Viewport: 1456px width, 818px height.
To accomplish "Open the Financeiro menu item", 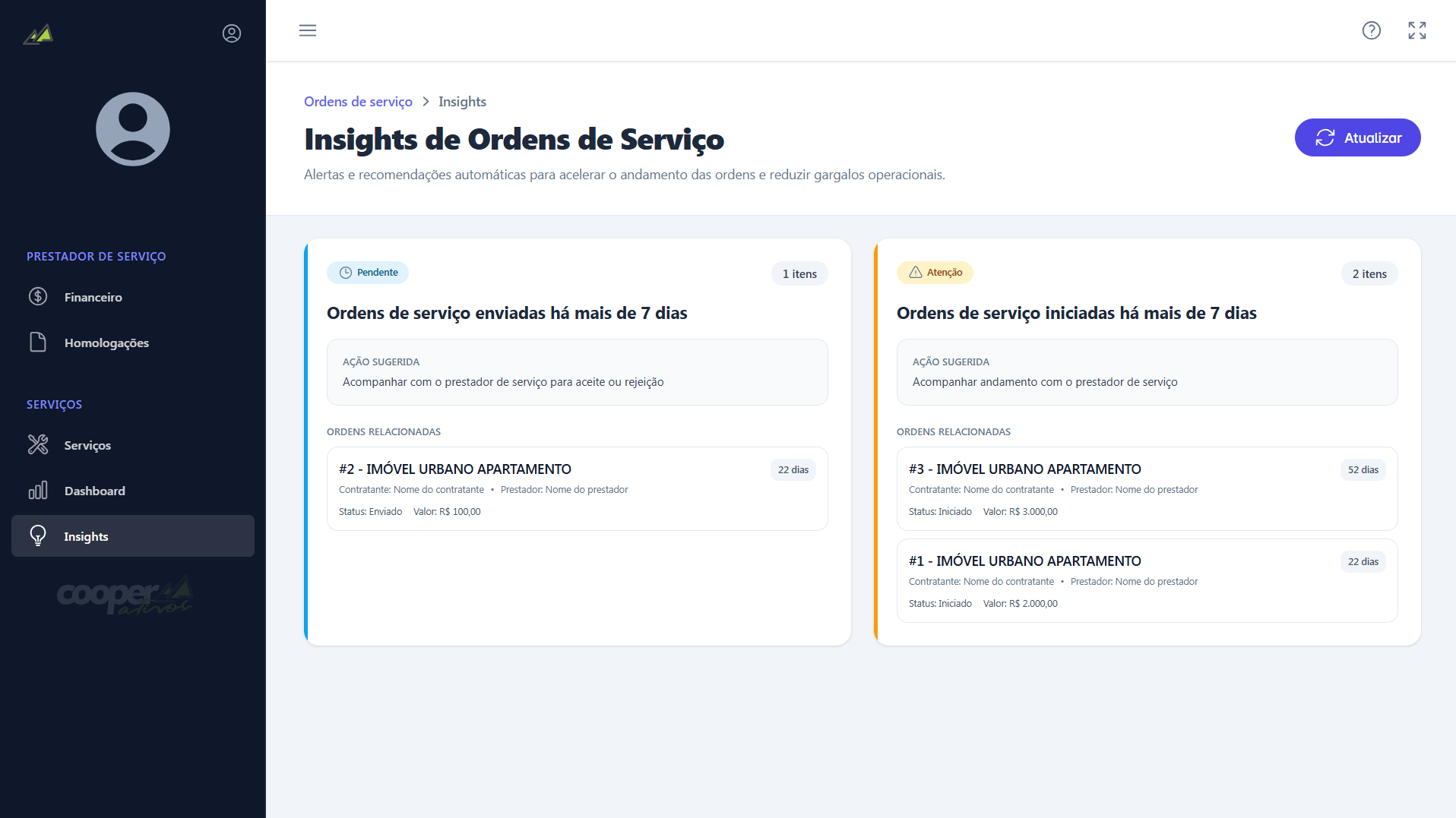I will [x=133, y=297].
